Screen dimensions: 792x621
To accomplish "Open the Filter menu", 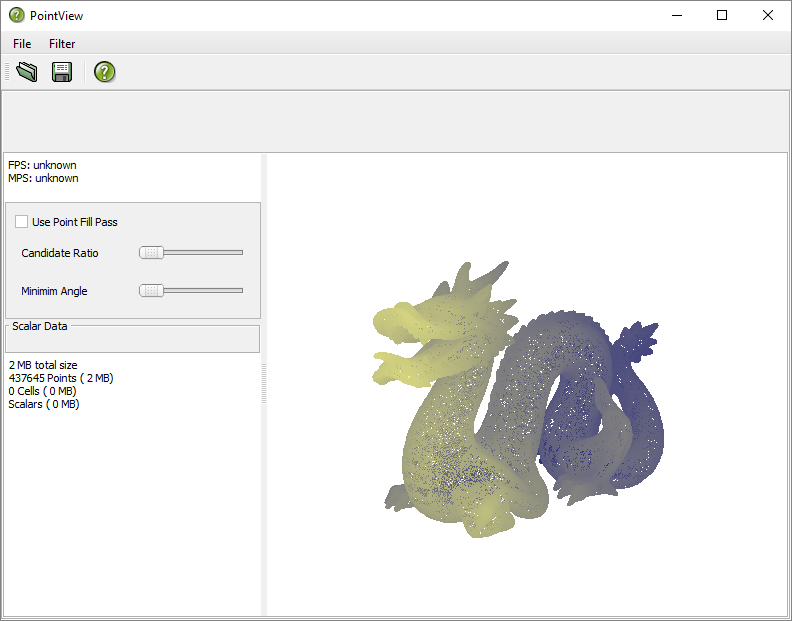I will (62, 44).
